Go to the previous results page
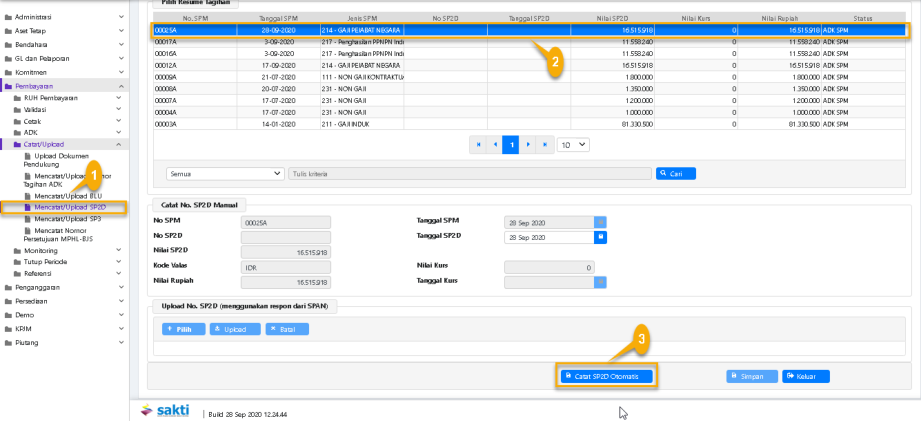921x421 pixels. [494, 144]
